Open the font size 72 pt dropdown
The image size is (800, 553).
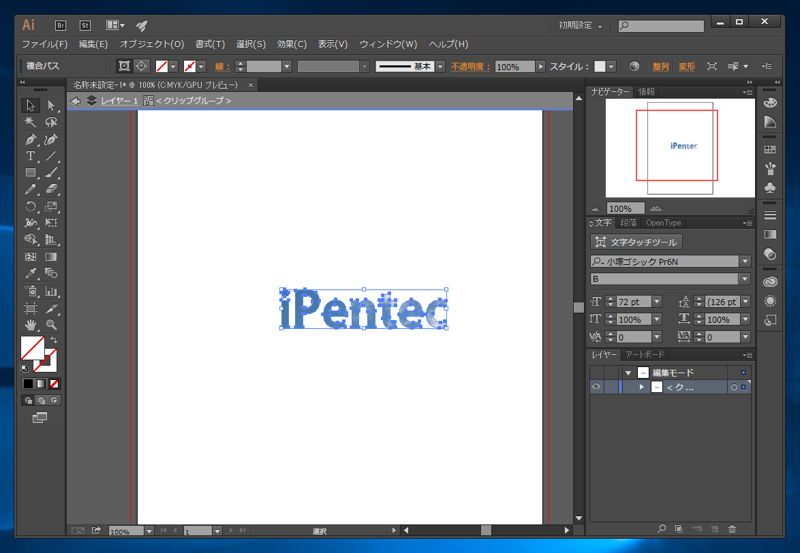tap(657, 301)
